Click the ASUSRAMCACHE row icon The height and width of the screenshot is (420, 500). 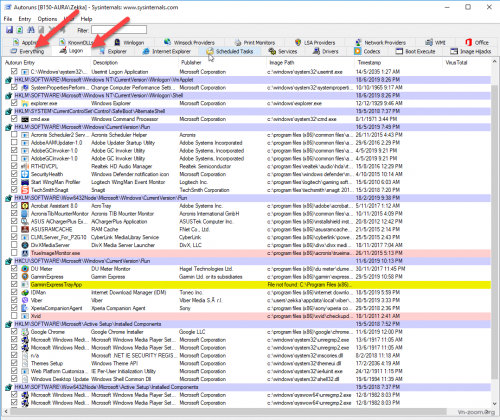point(25,229)
